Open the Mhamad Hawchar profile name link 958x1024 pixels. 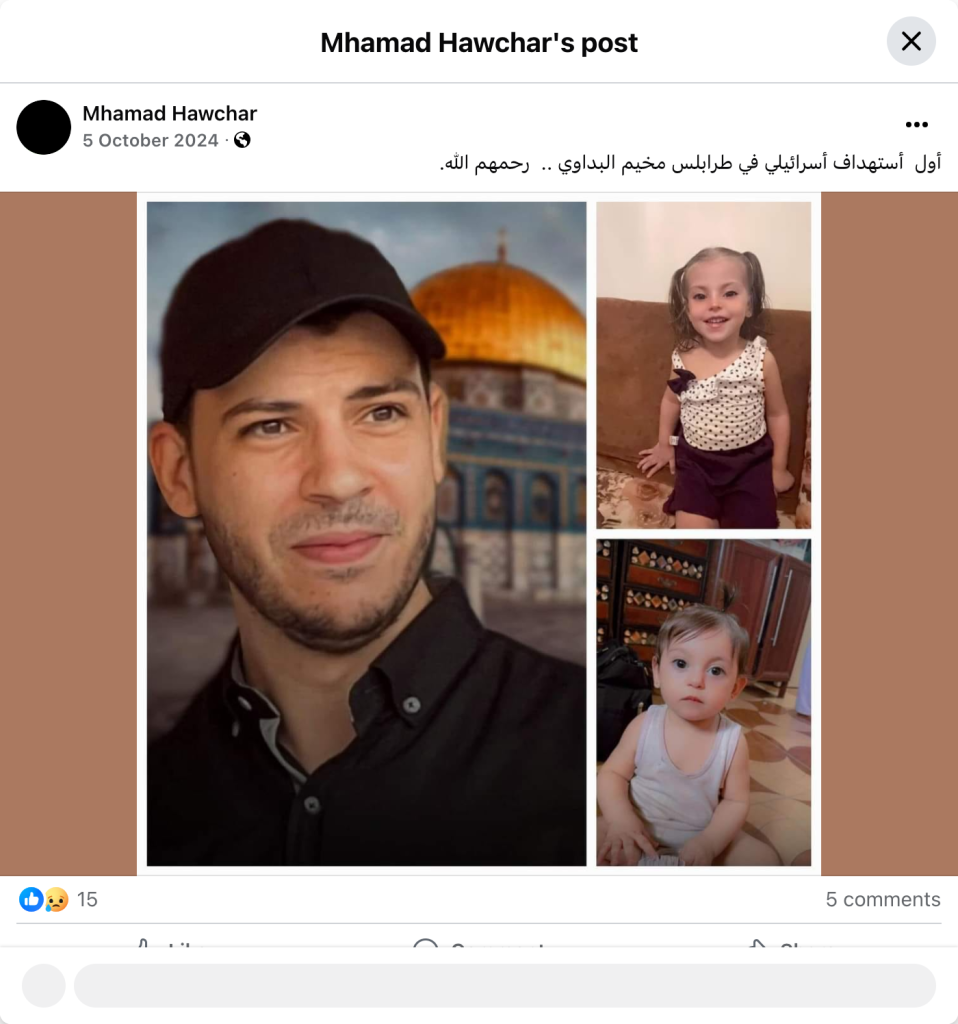170,113
